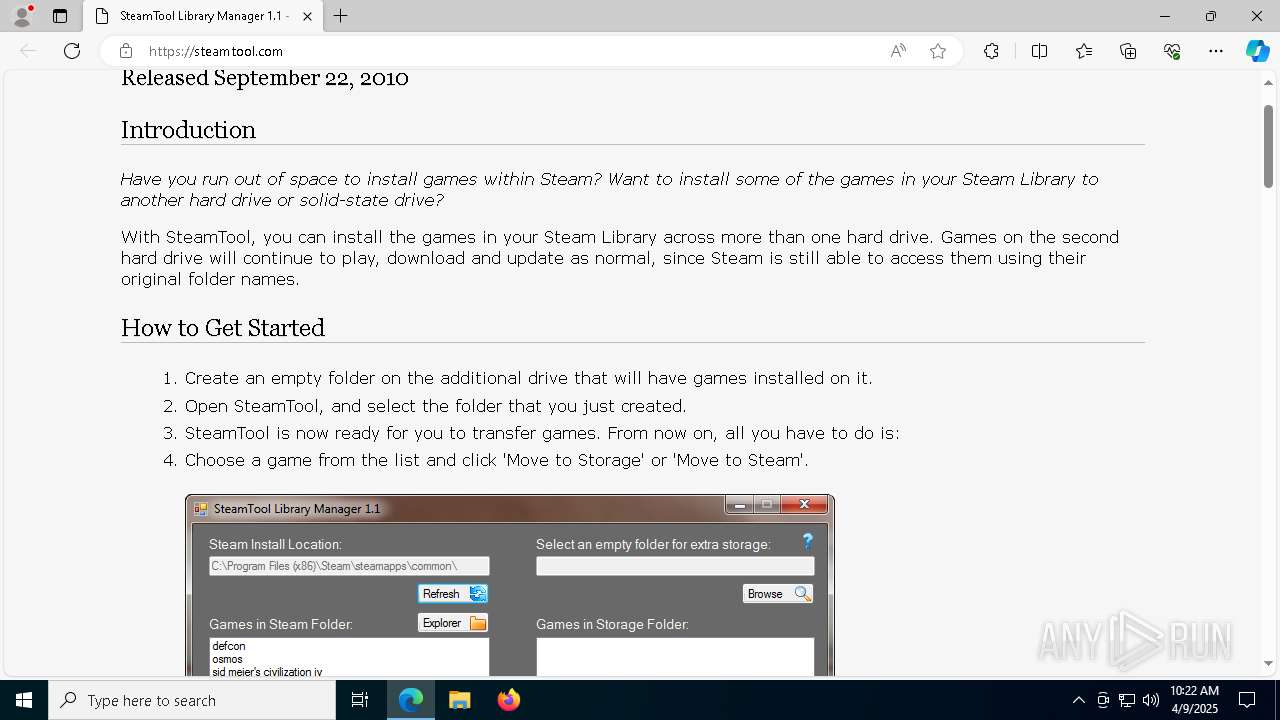Open Collections icon in toolbar
Viewport: 1280px width, 720px height.
1128,51
